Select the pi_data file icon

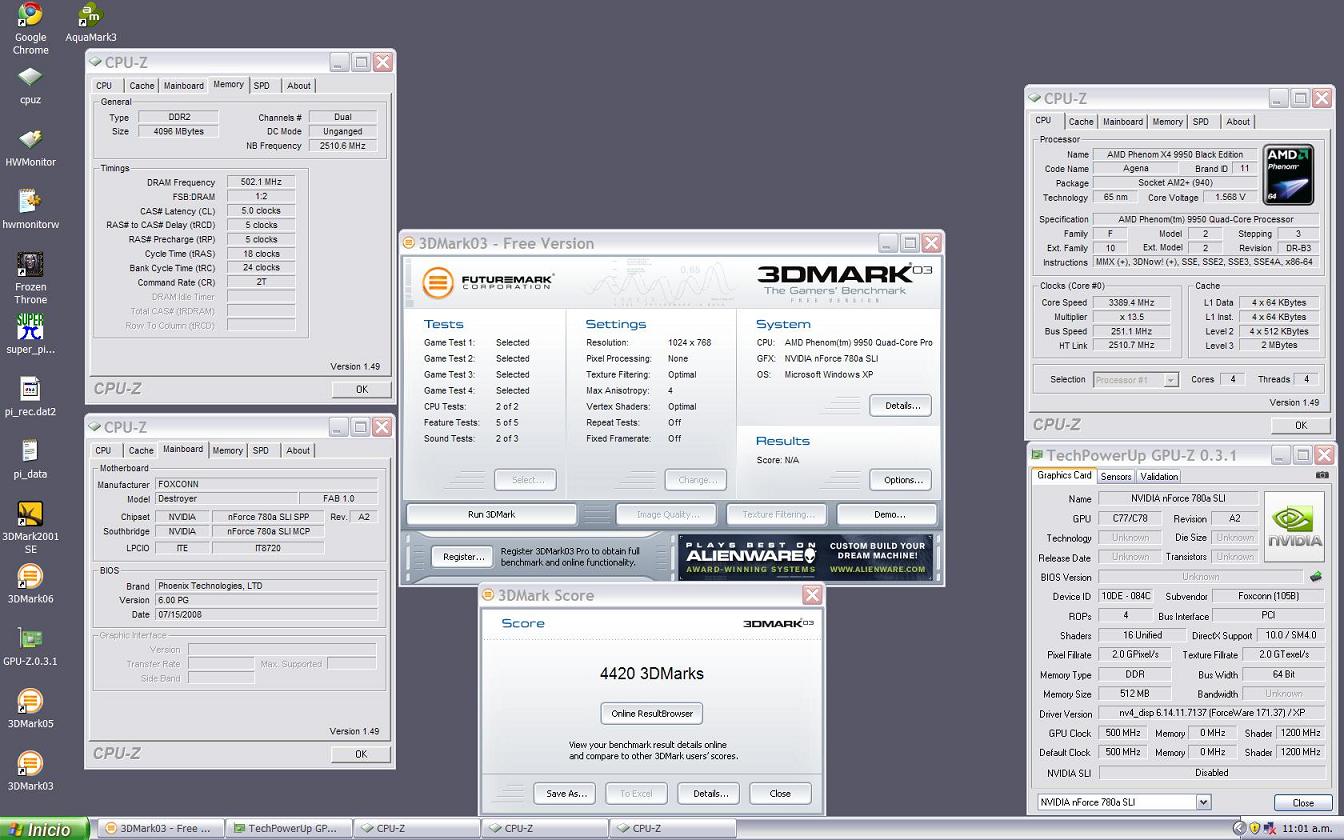click(30, 459)
